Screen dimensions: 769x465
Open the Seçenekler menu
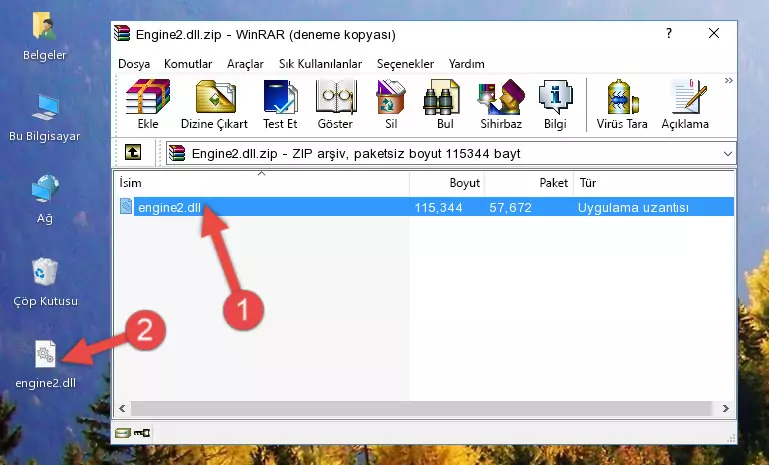405,64
